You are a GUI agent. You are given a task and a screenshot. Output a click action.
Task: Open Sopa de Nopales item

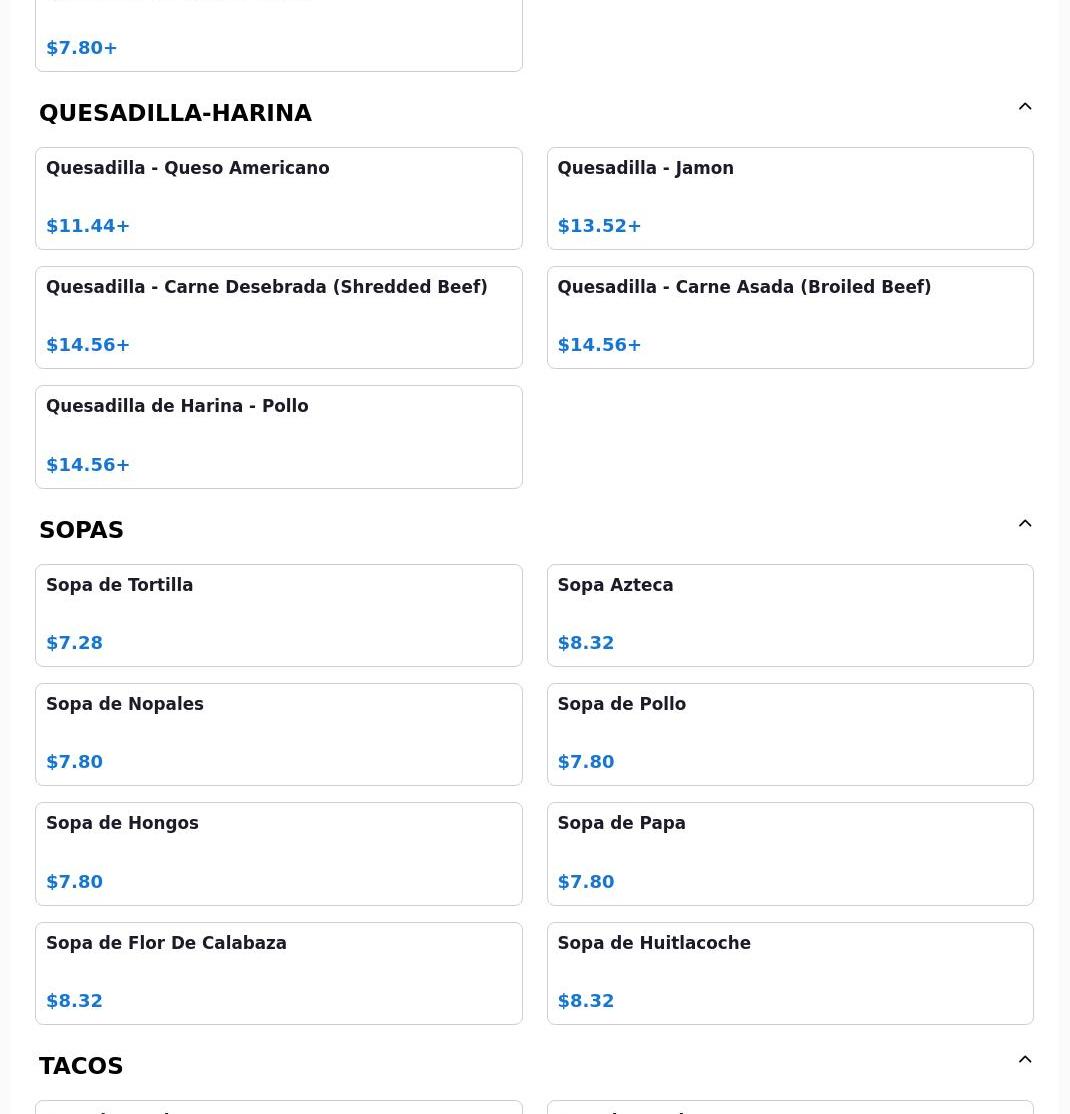pyautogui.click(x=279, y=735)
